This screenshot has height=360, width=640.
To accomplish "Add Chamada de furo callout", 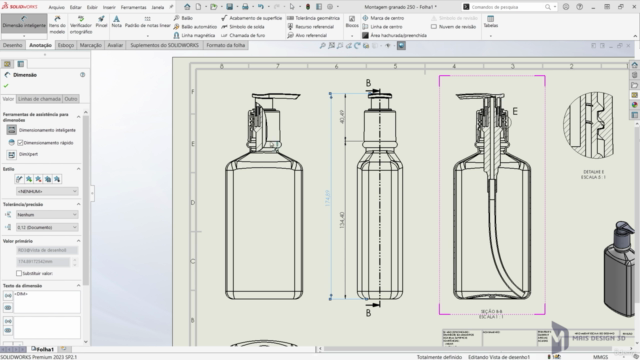I will (243, 36).
